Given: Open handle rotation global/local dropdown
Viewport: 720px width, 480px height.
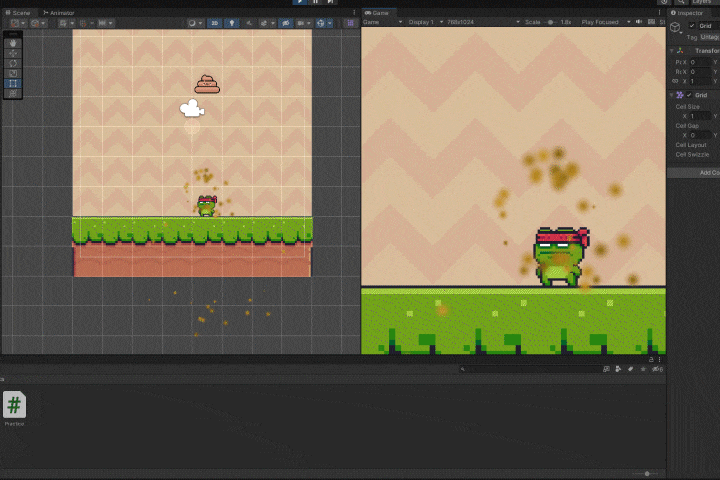Looking at the screenshot, I should click(38, 23).
